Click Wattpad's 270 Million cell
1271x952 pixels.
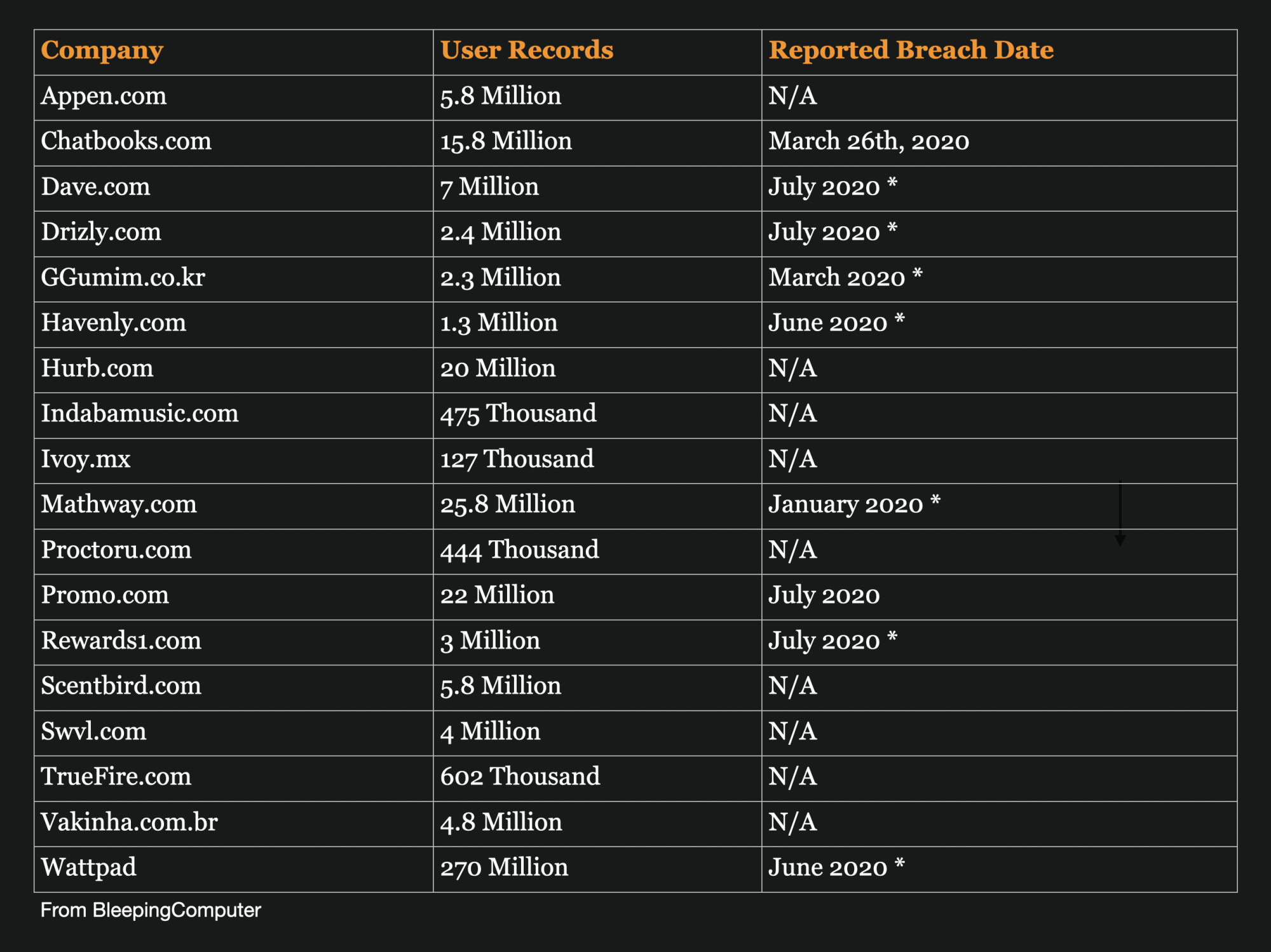pyautogui.click(x=504, y=867)
